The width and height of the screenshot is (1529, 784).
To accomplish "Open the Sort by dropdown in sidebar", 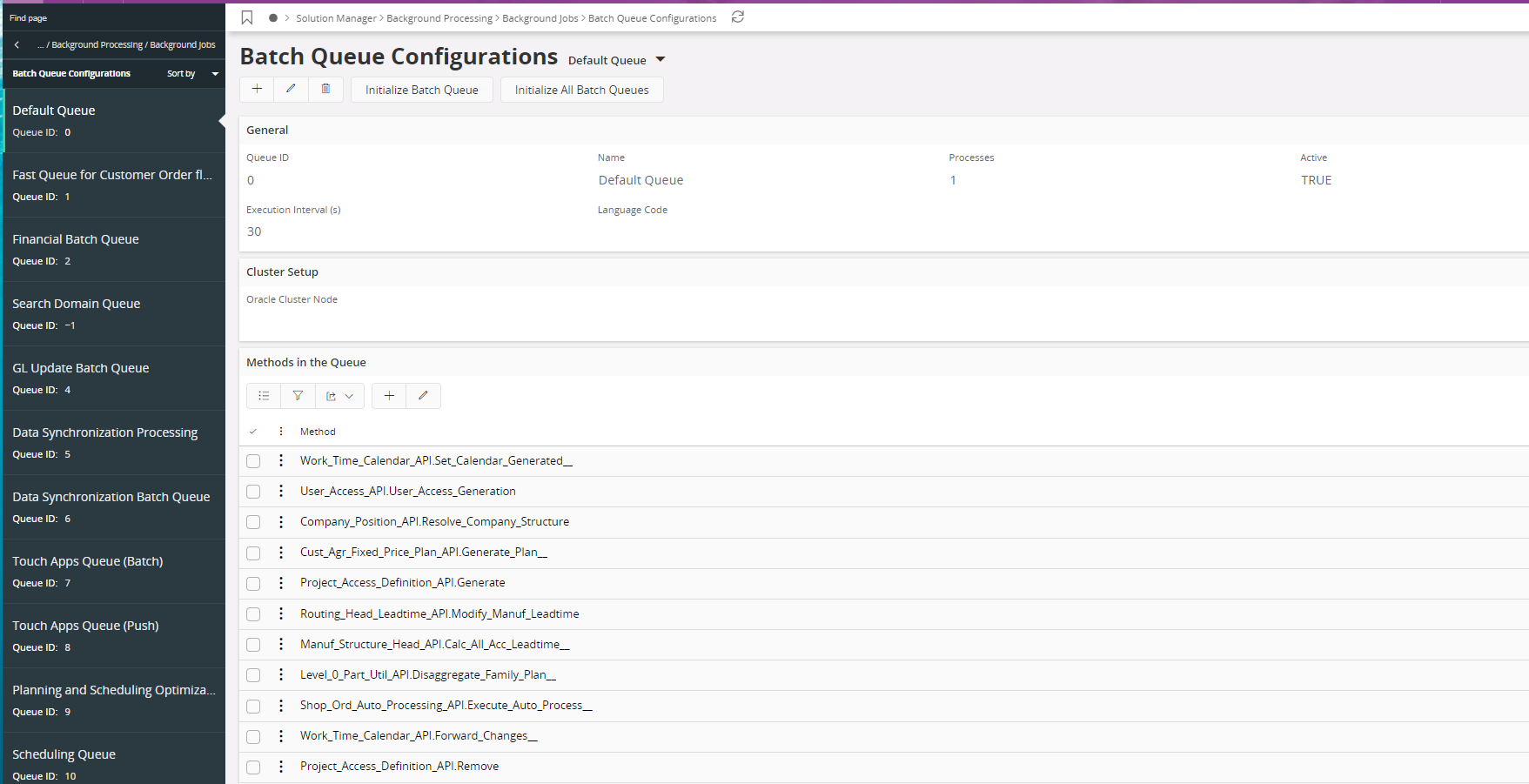I will pos(192,74).
